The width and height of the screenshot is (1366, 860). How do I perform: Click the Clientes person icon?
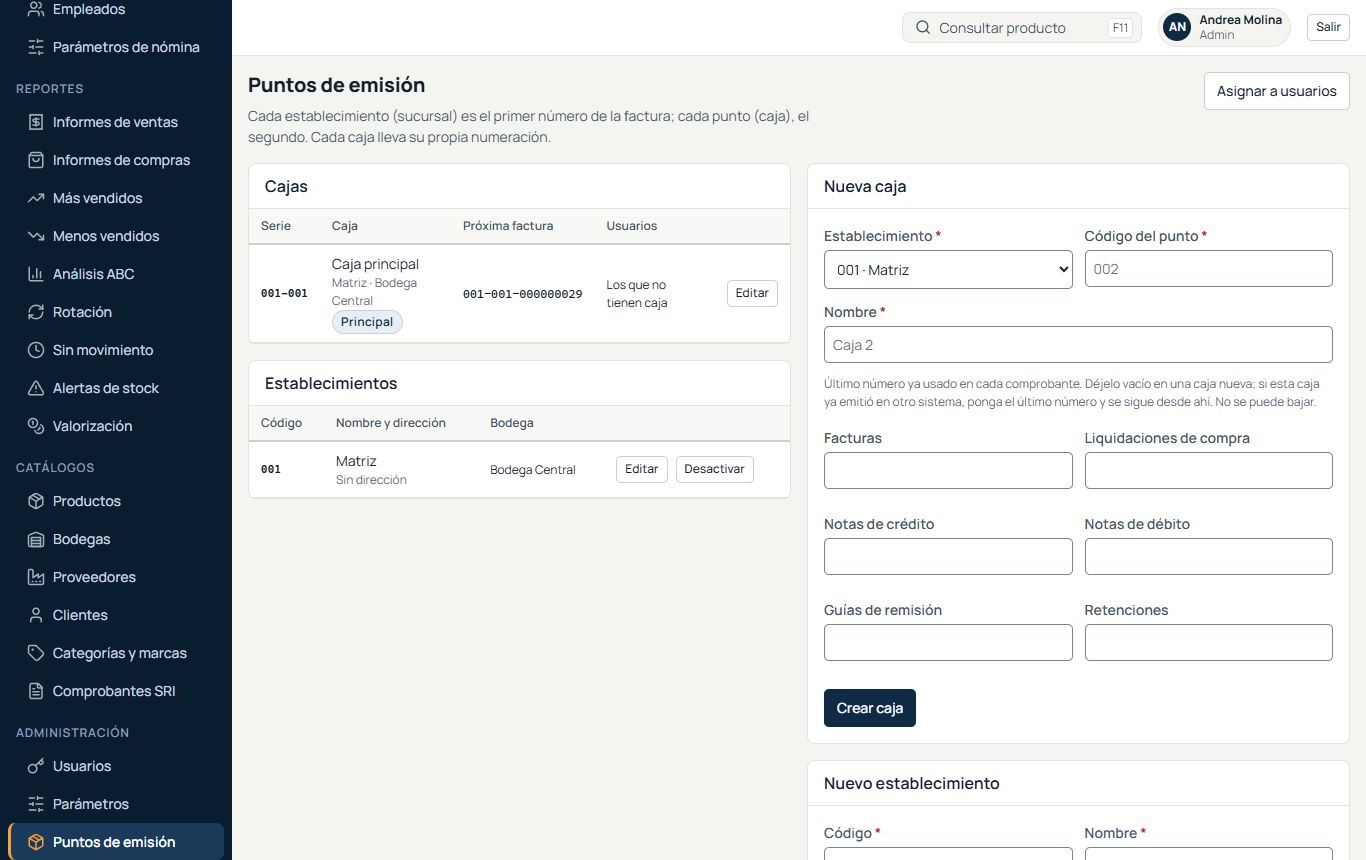(x=36, y=615)
